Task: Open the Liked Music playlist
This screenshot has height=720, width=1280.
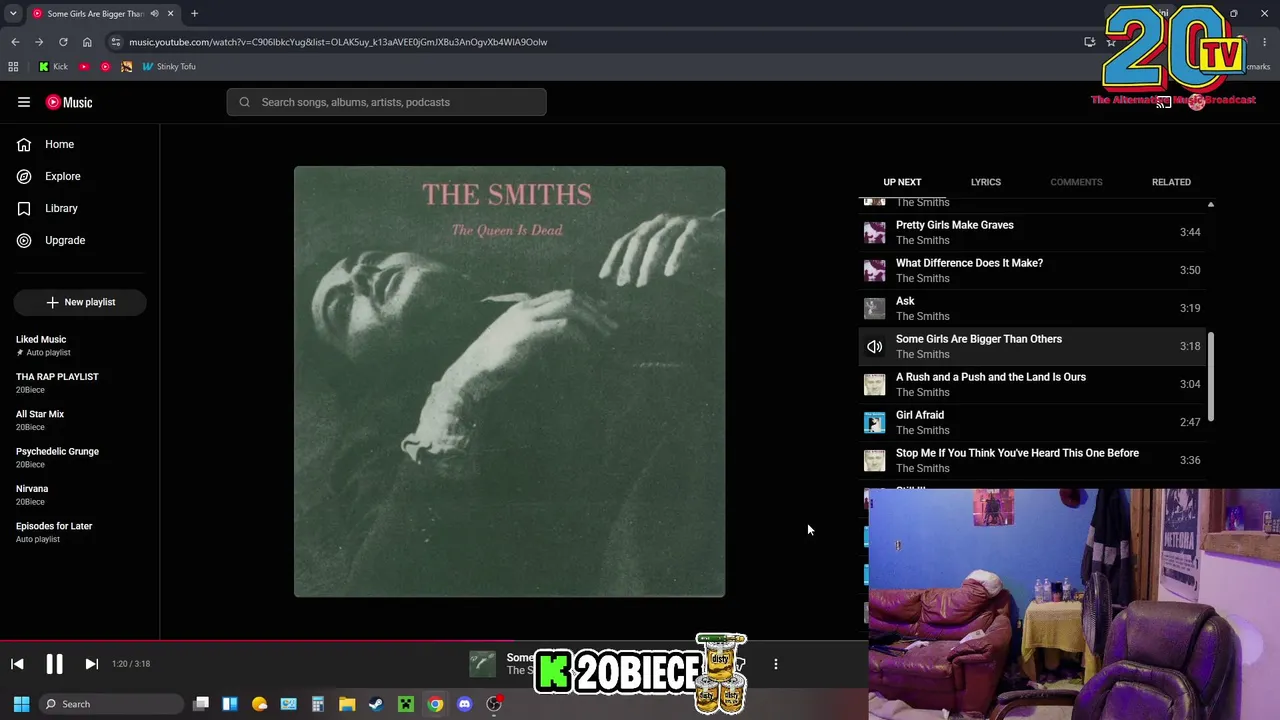Action: pyautogui.click(x=80, y=345)
